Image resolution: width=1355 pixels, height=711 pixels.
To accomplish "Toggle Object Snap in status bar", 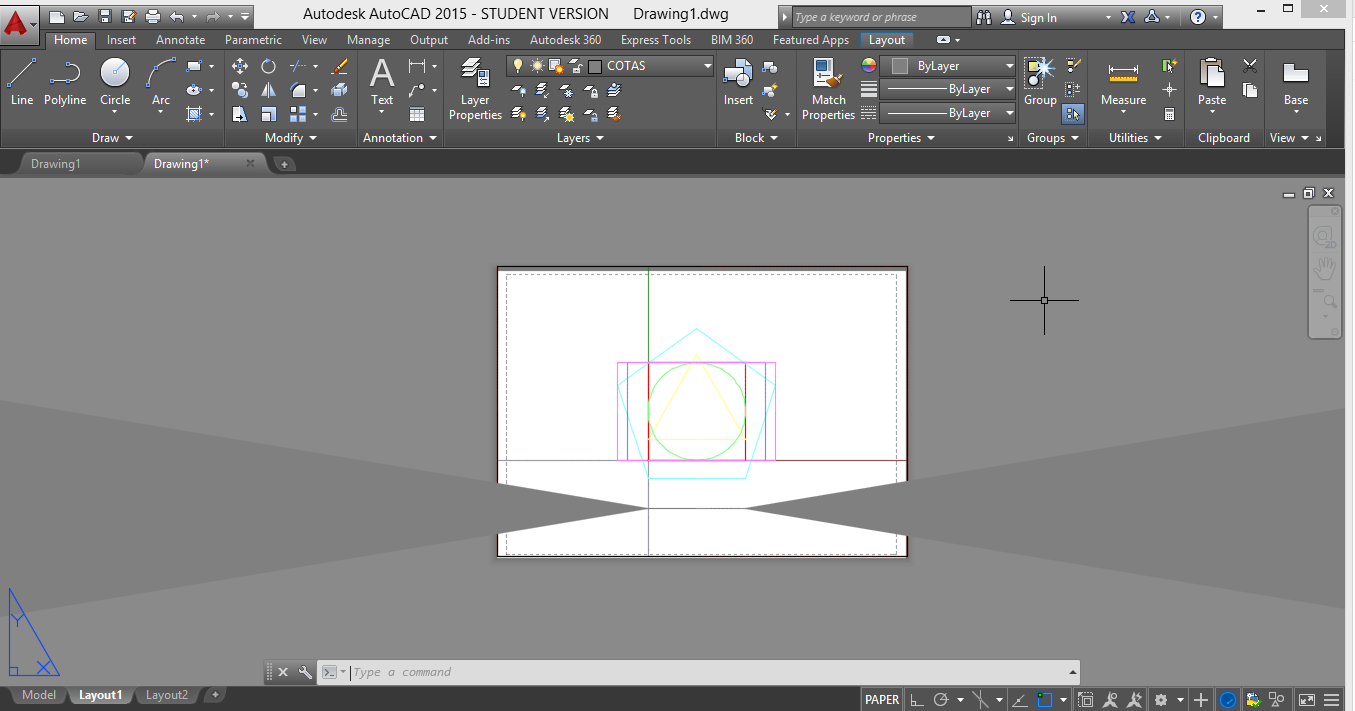I will (x=1045, y=699).
